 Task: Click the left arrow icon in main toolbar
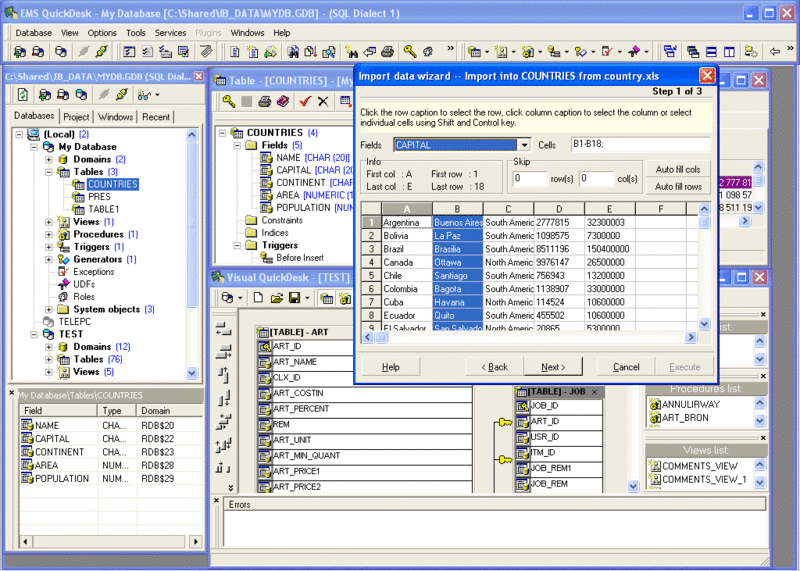pos(775,52)
